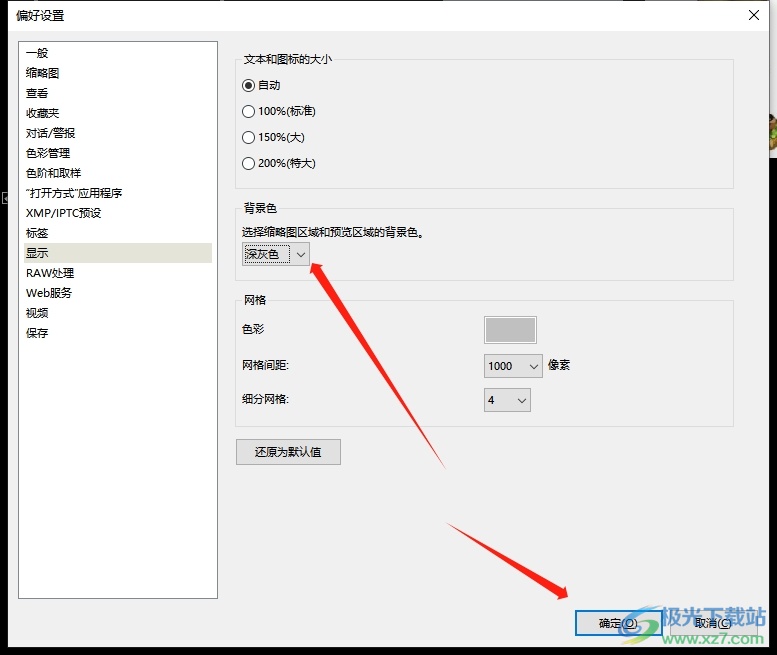Image resolution: width=777 pixels, height=655 pixels.
Task: Go to the 视频 category
Action: point(118,313)
